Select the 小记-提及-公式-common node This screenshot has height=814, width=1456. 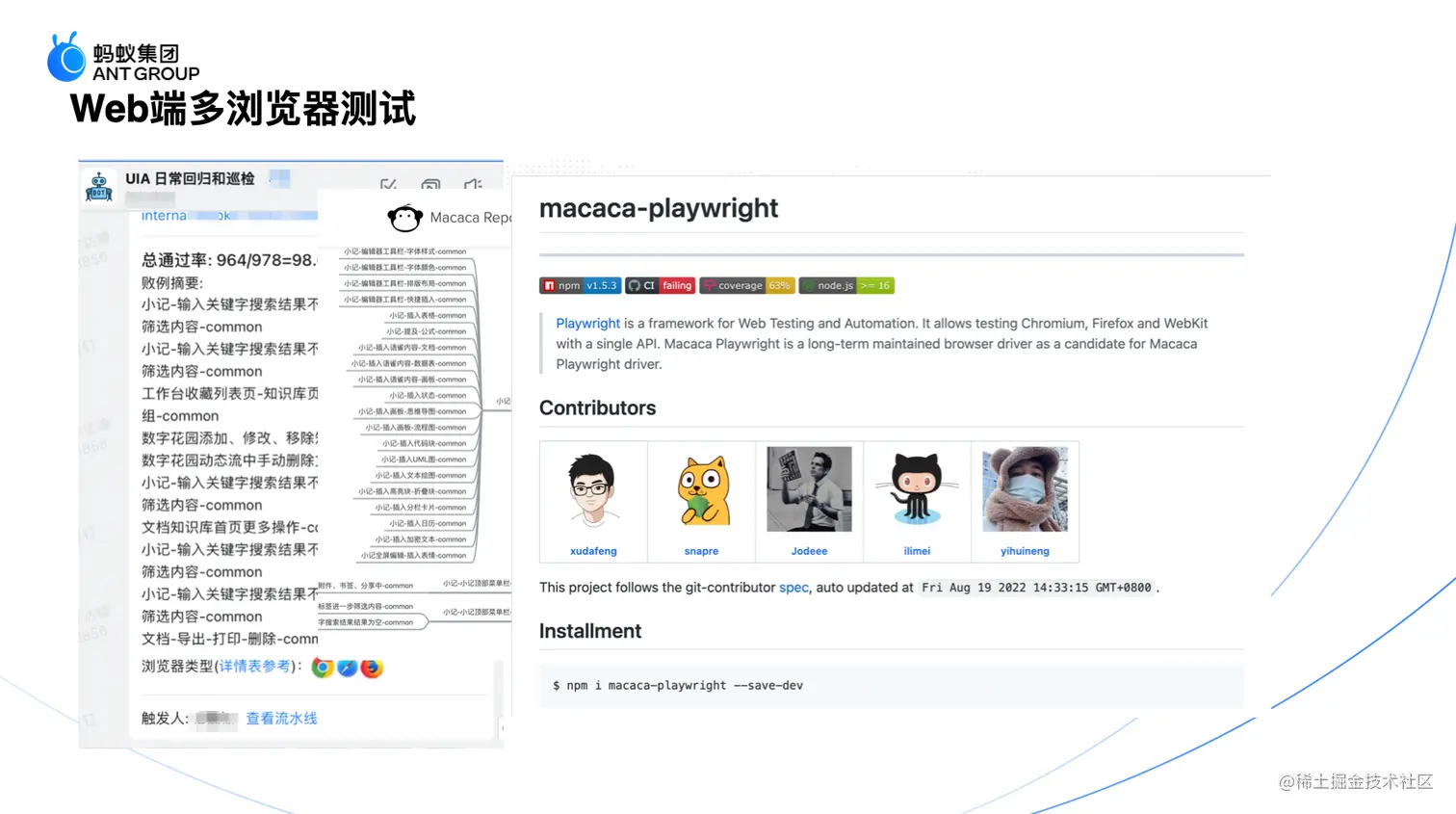(427, 331)
